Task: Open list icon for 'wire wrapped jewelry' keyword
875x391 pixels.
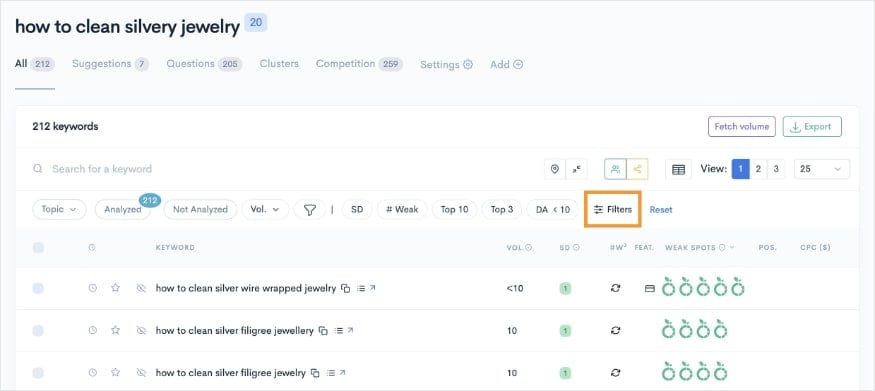Action: click(x=360, y=288)
